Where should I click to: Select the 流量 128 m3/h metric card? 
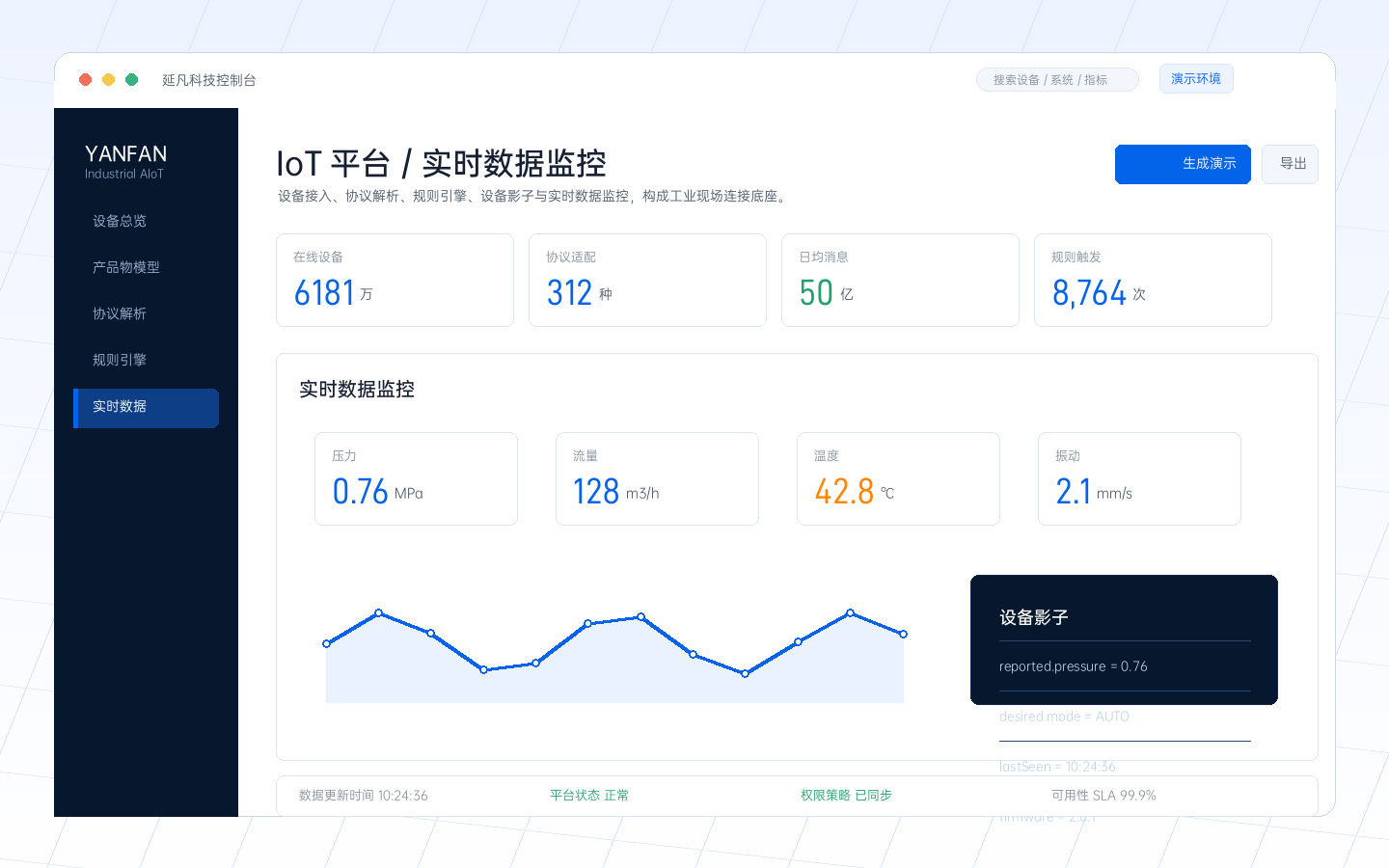(657, 478)
